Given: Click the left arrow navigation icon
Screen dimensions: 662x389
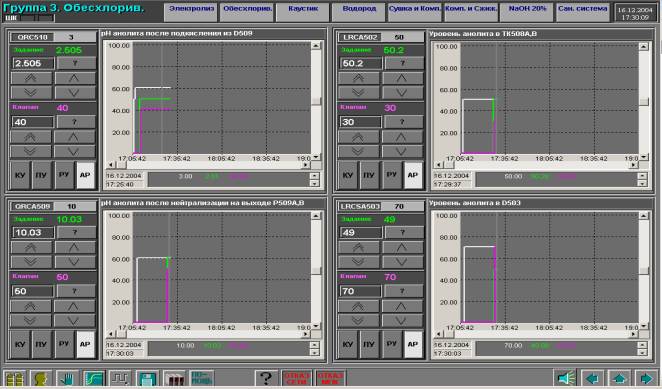Looking at the screenshot, I should pyautogui.click(x=592, y=378).
